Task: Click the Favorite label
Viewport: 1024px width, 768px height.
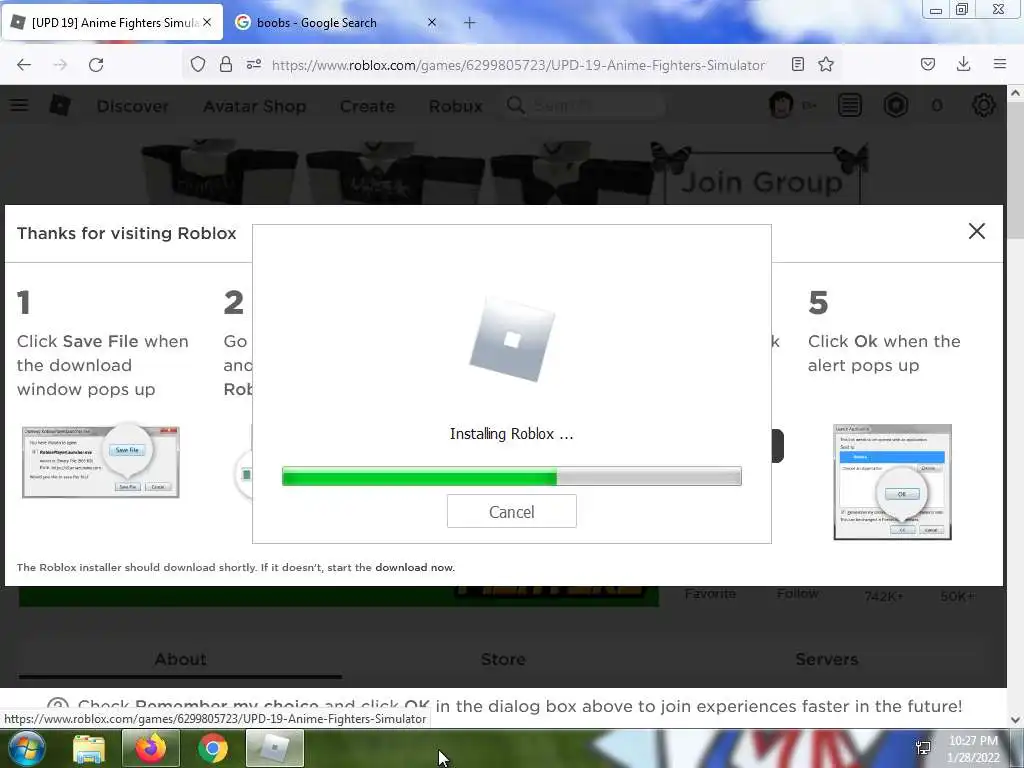Action: 710,594
